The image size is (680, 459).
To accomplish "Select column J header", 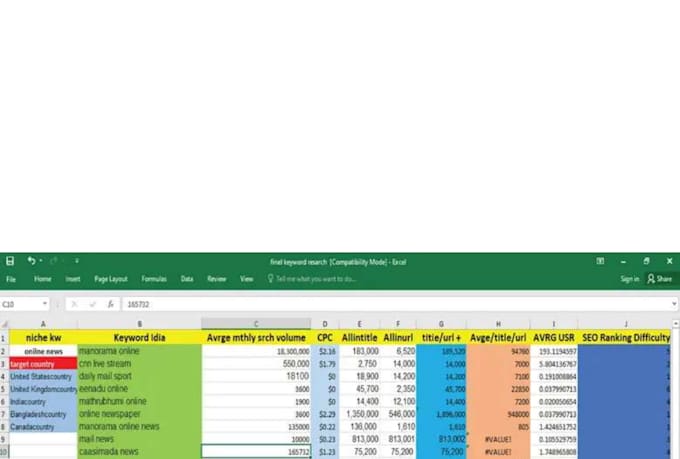I will point(625,324).
